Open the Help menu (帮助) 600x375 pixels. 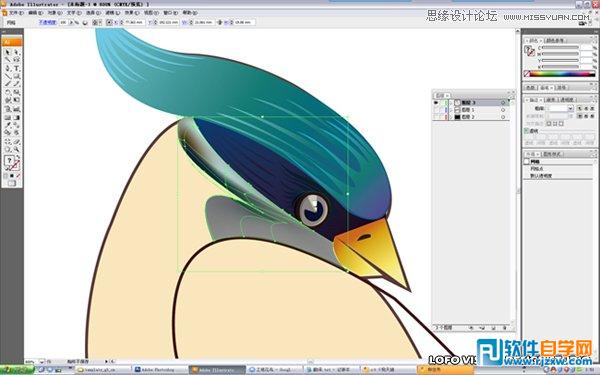190,13
